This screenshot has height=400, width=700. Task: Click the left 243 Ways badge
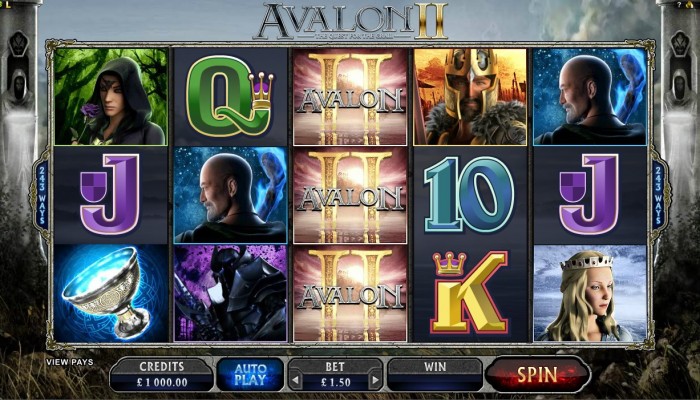pos(42,195)
